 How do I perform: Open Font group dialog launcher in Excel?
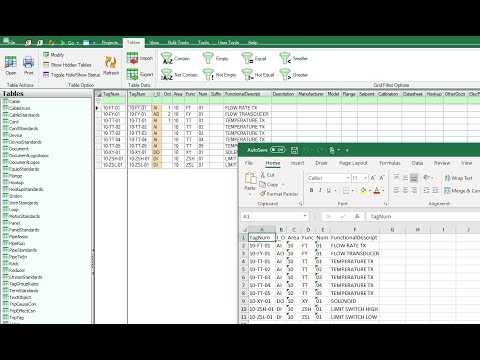click(386, 204)
